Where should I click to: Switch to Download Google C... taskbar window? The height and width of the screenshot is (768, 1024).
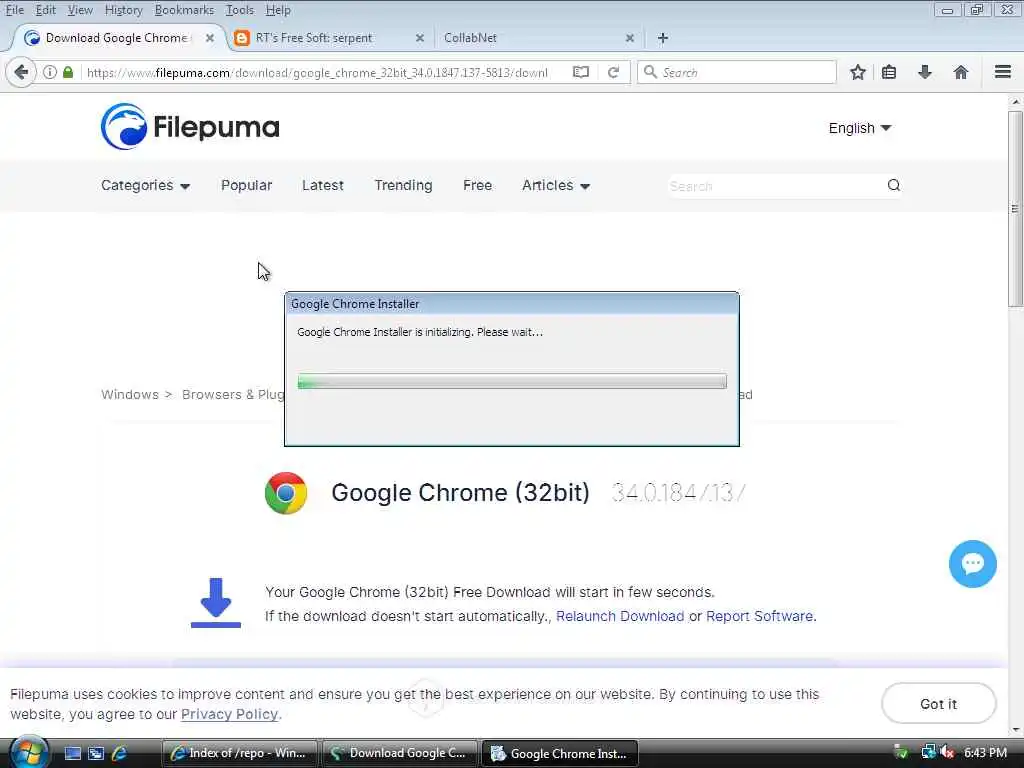tap(400, 753)
